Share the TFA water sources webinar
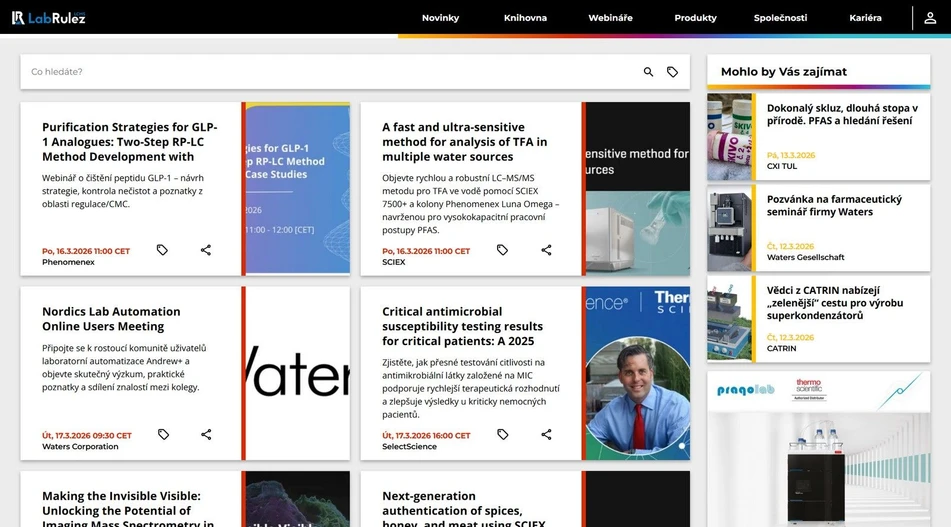Viewport: 951px width, 527px height. (546, 250)
